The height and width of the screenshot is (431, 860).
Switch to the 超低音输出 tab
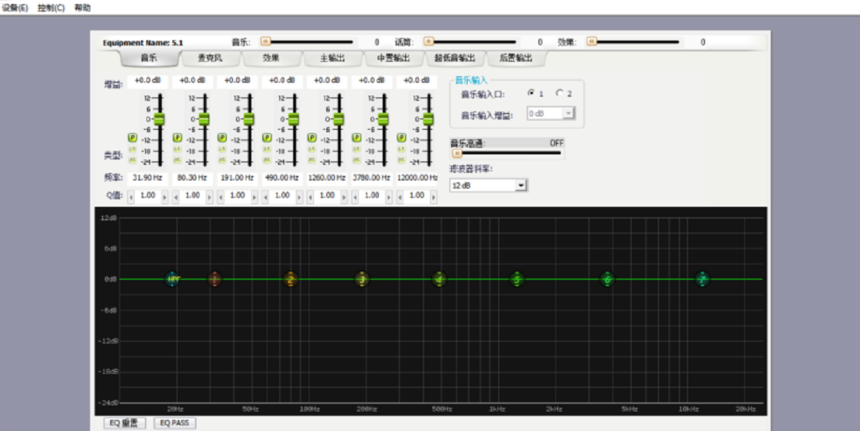pos(455,58)
